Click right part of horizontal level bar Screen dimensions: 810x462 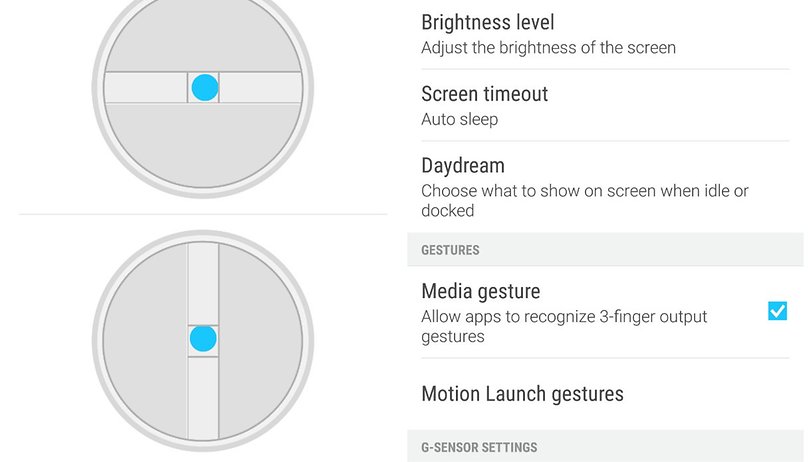click(x=261, y=87)
